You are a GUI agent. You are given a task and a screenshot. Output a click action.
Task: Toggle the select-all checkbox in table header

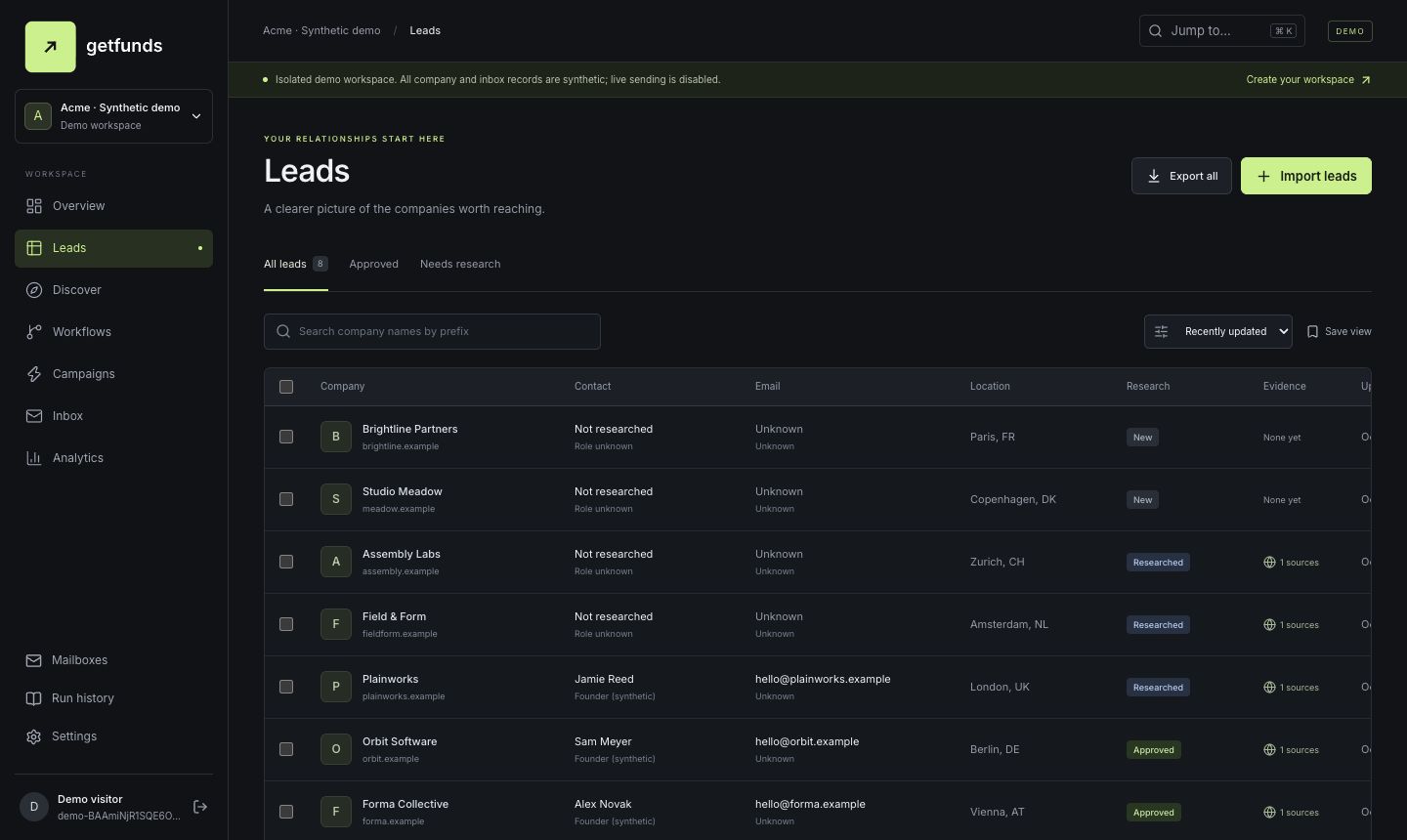[286, 387]
